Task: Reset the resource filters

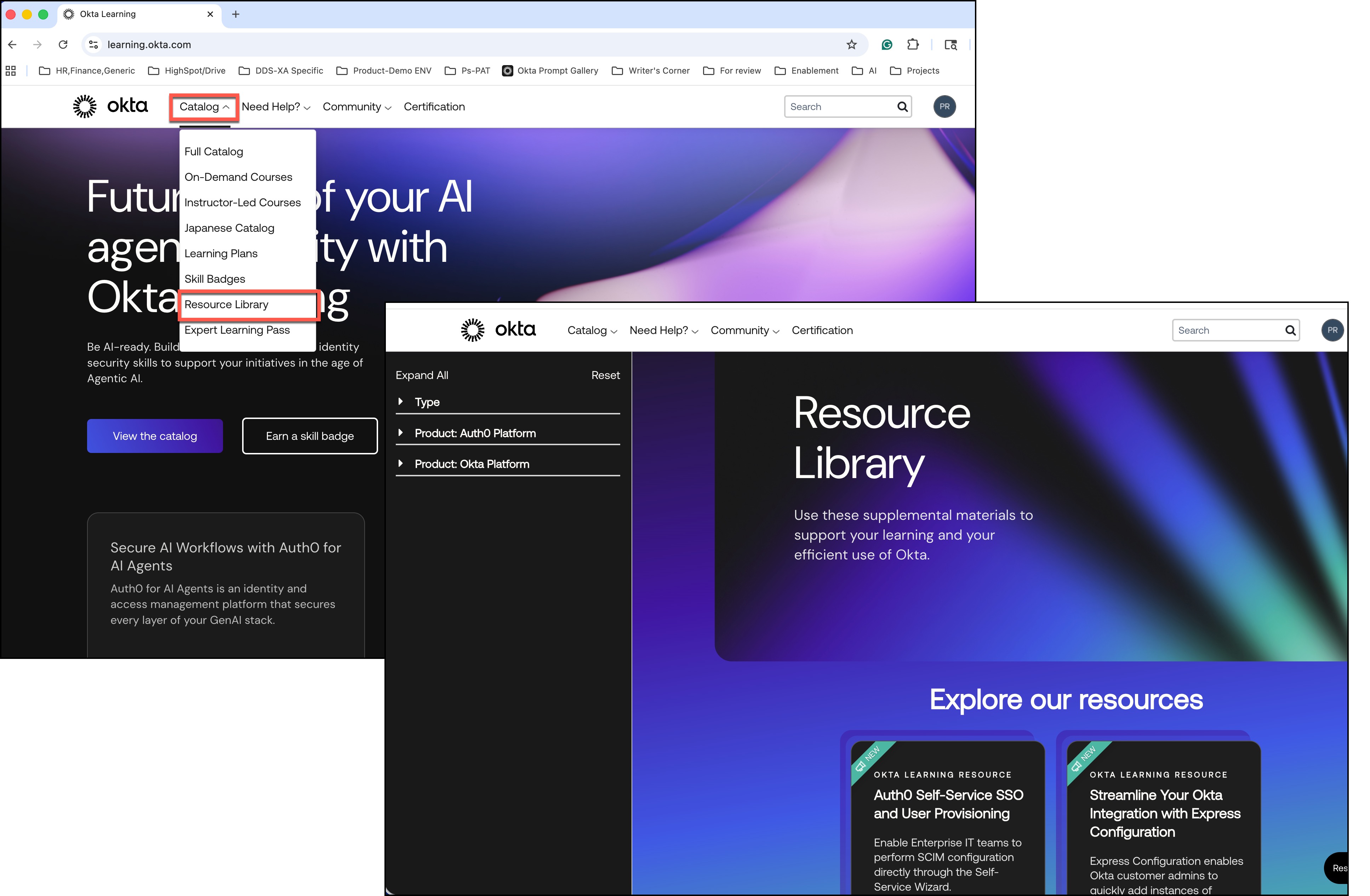Action: (x=606, y=375)
